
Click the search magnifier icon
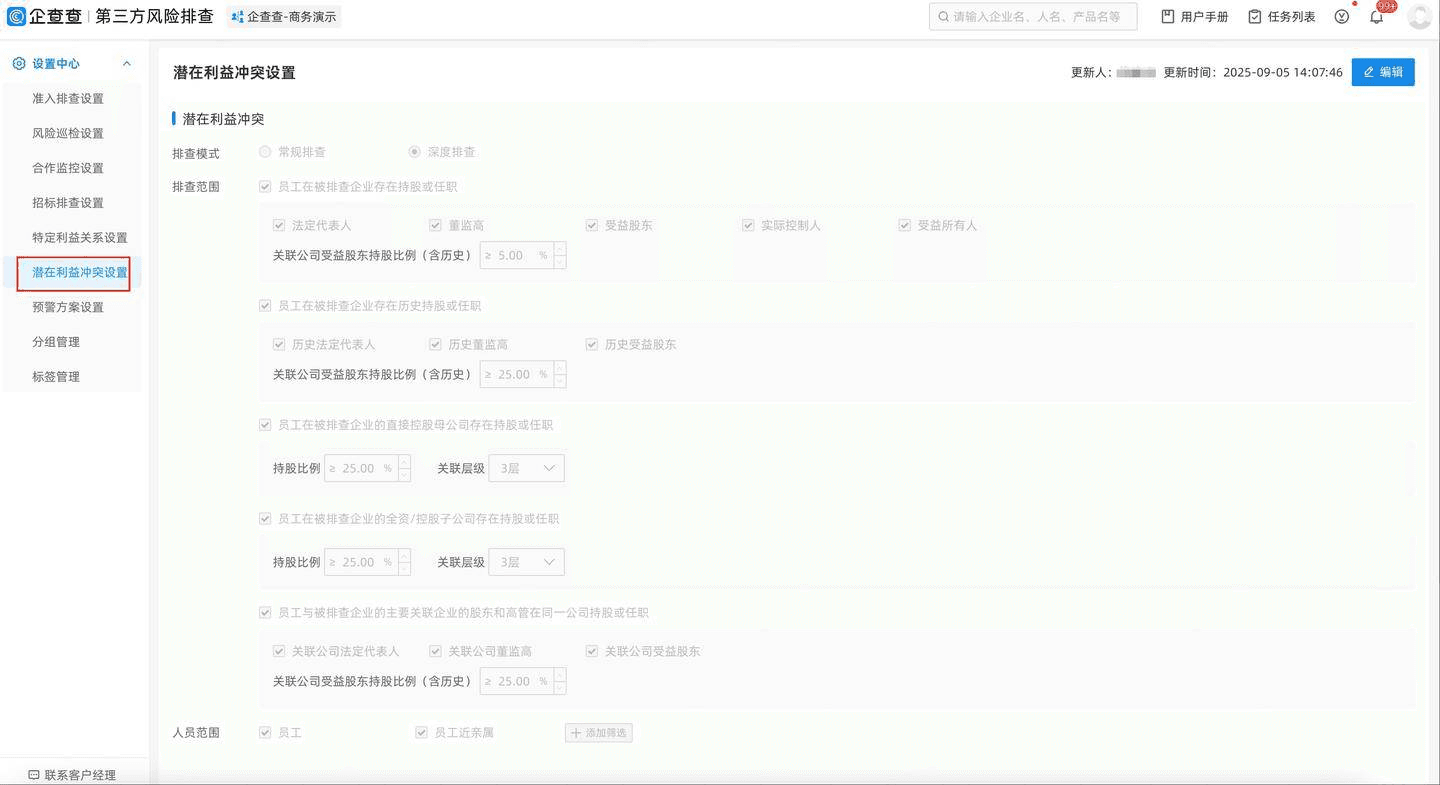coord(943,17)
